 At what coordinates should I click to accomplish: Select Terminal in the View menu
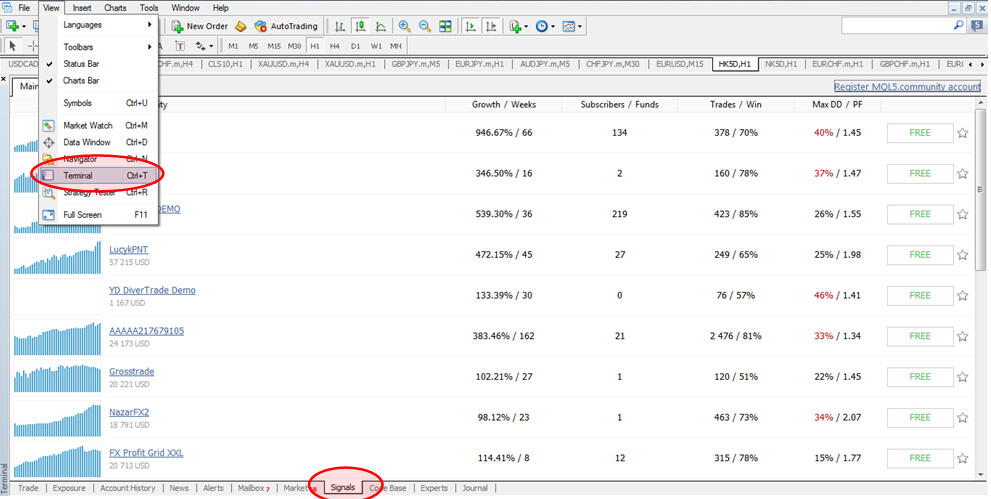tap(99, 176)
